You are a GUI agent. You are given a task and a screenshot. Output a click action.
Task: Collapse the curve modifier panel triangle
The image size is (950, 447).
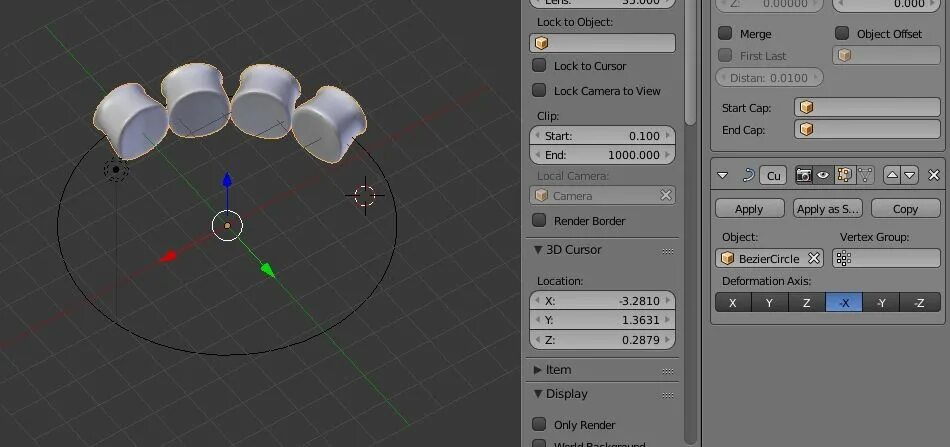(x=722, y=176)
